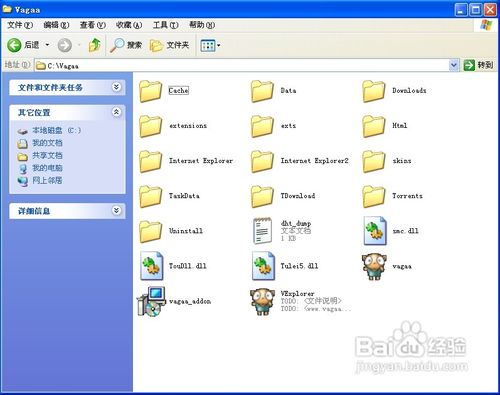Open 本地磁盘 (C:) link

tap(56, 130)
